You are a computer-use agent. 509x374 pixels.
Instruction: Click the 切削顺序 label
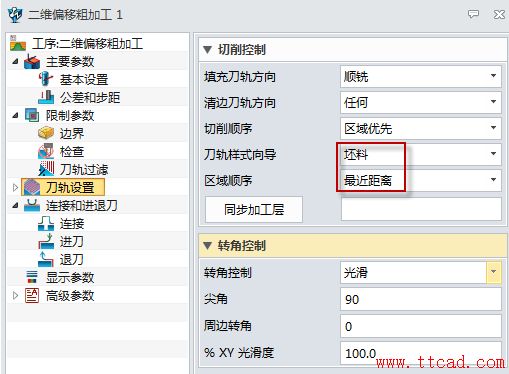click(x=228, y=129)
